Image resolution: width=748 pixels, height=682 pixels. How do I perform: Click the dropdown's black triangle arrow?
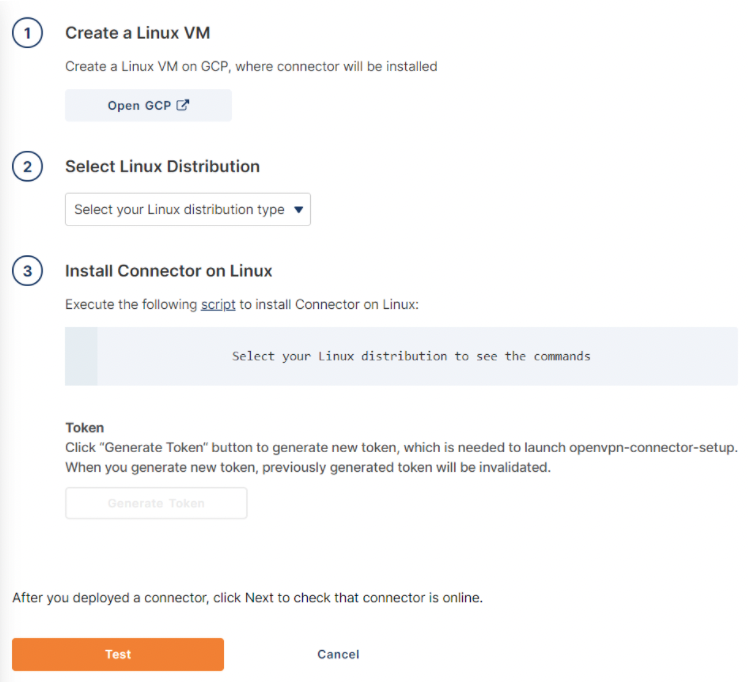pyautogui.click(x=298, y=210)
